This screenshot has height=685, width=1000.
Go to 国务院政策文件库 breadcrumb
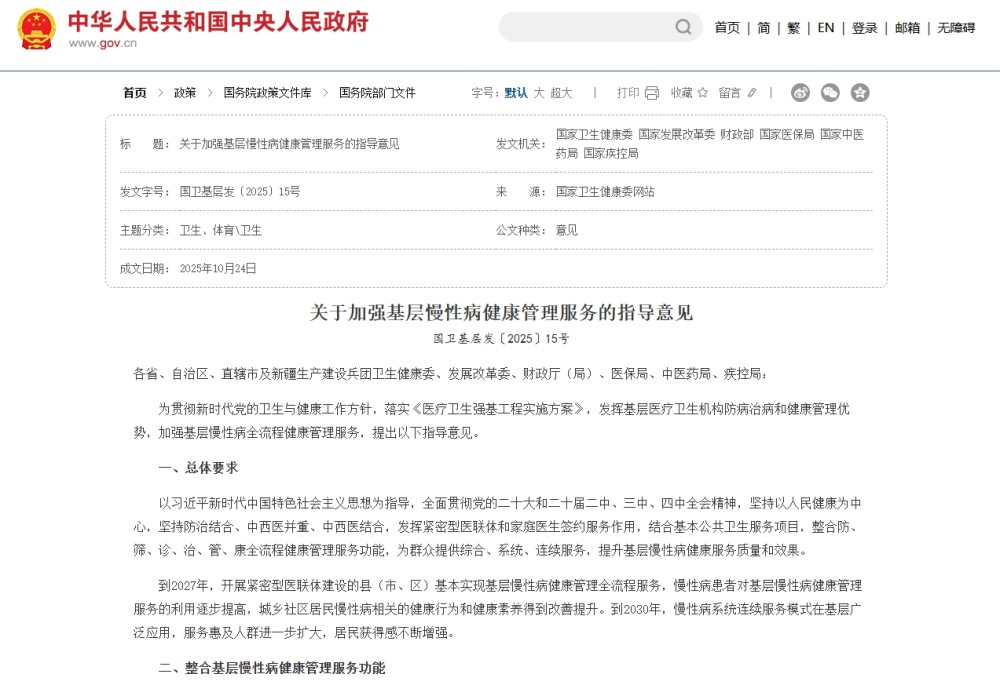[x=267, y=93]
